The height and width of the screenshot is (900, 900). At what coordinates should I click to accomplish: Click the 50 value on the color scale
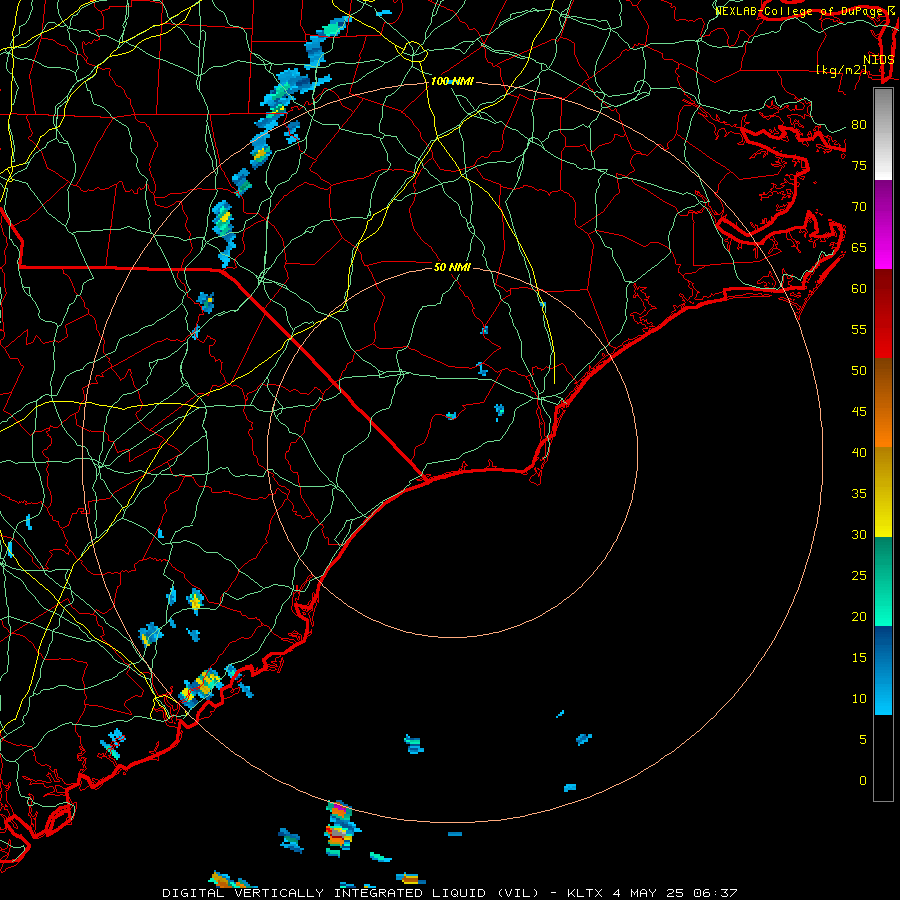pyautogui.click(x=859, y=370)
